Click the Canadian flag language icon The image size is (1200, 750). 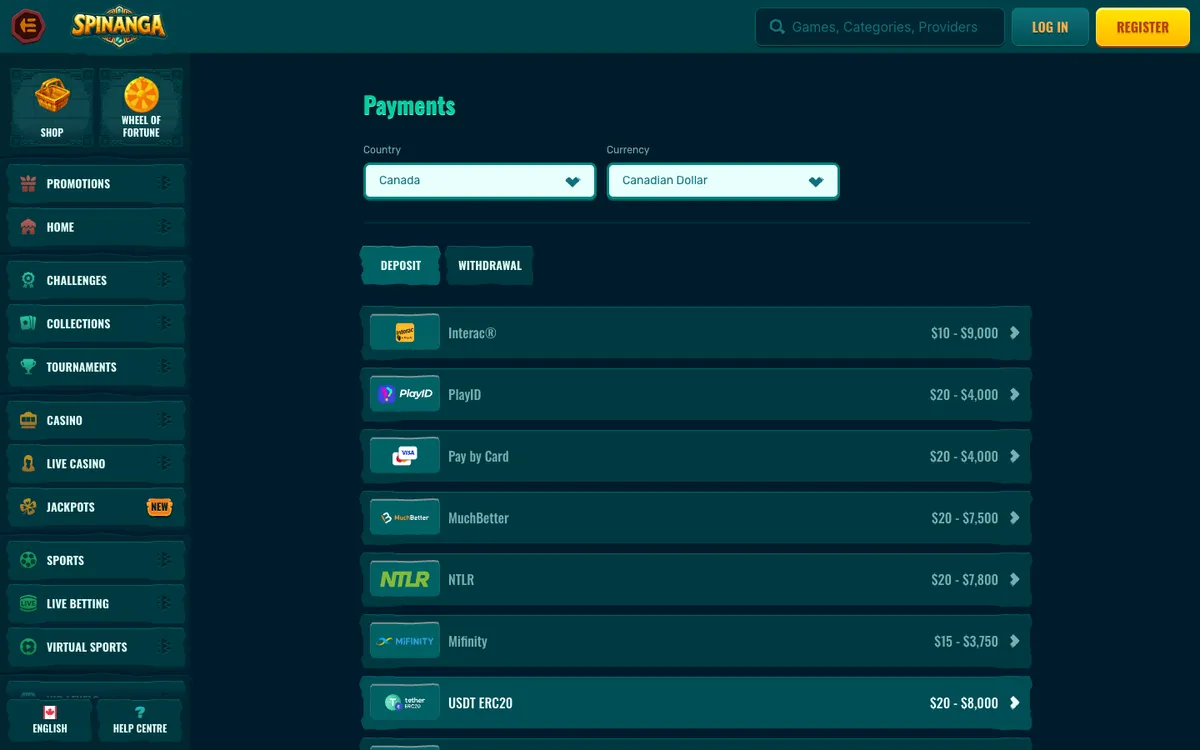(50, 712)
